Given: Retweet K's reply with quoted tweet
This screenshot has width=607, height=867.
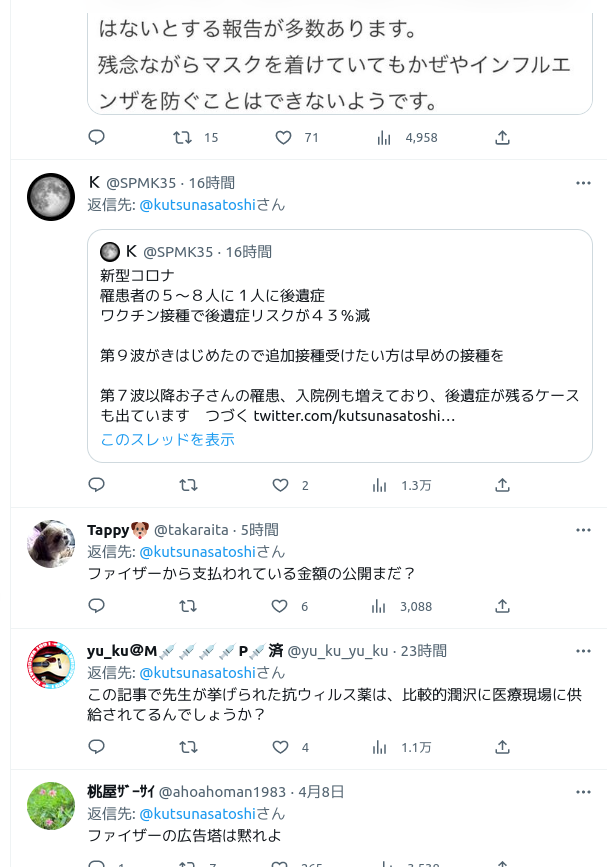Looking at the screenshot, I should [x=187, y=485].
